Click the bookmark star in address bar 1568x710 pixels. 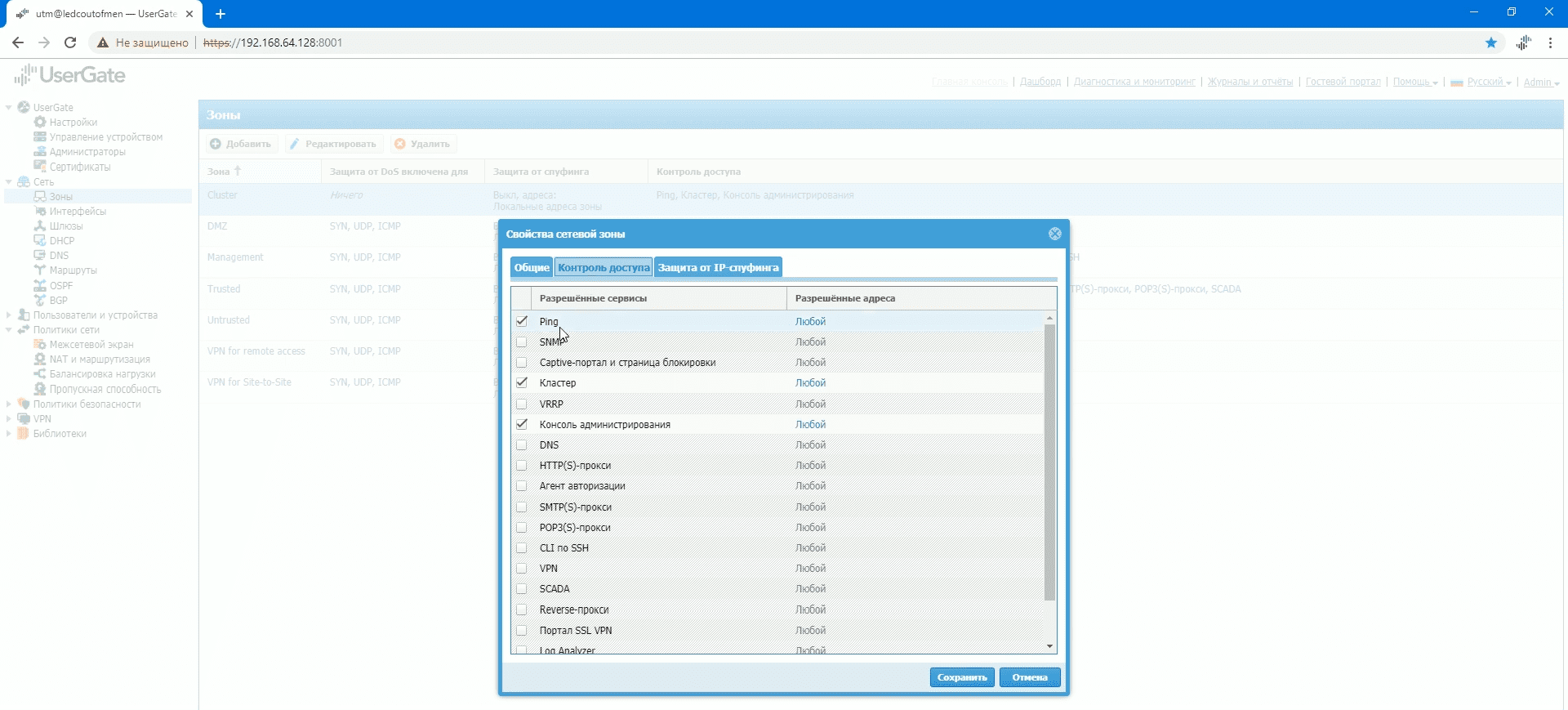click(1491, 42)
